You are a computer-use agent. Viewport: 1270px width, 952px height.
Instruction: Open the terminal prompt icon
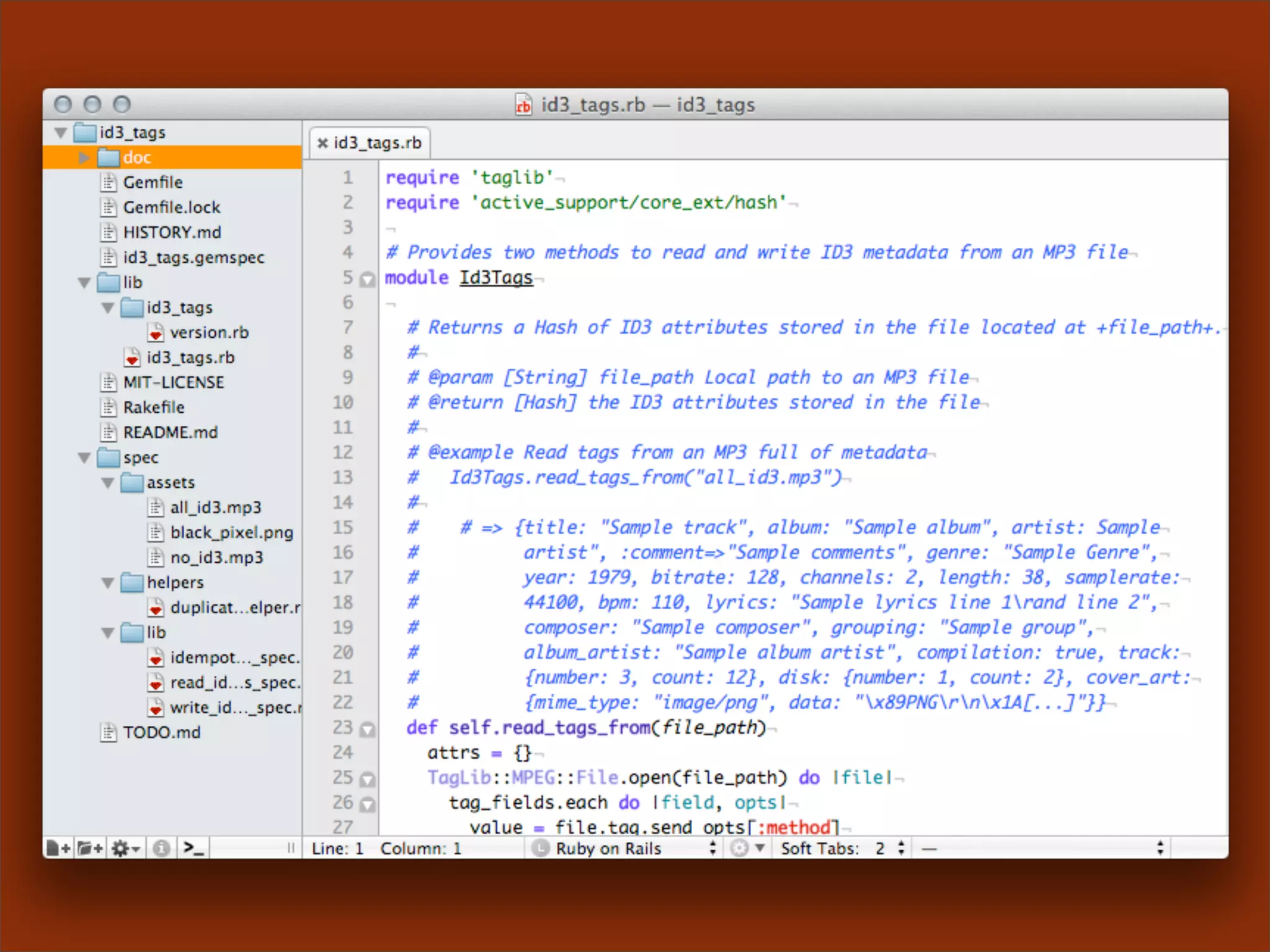tap(193, 848)
